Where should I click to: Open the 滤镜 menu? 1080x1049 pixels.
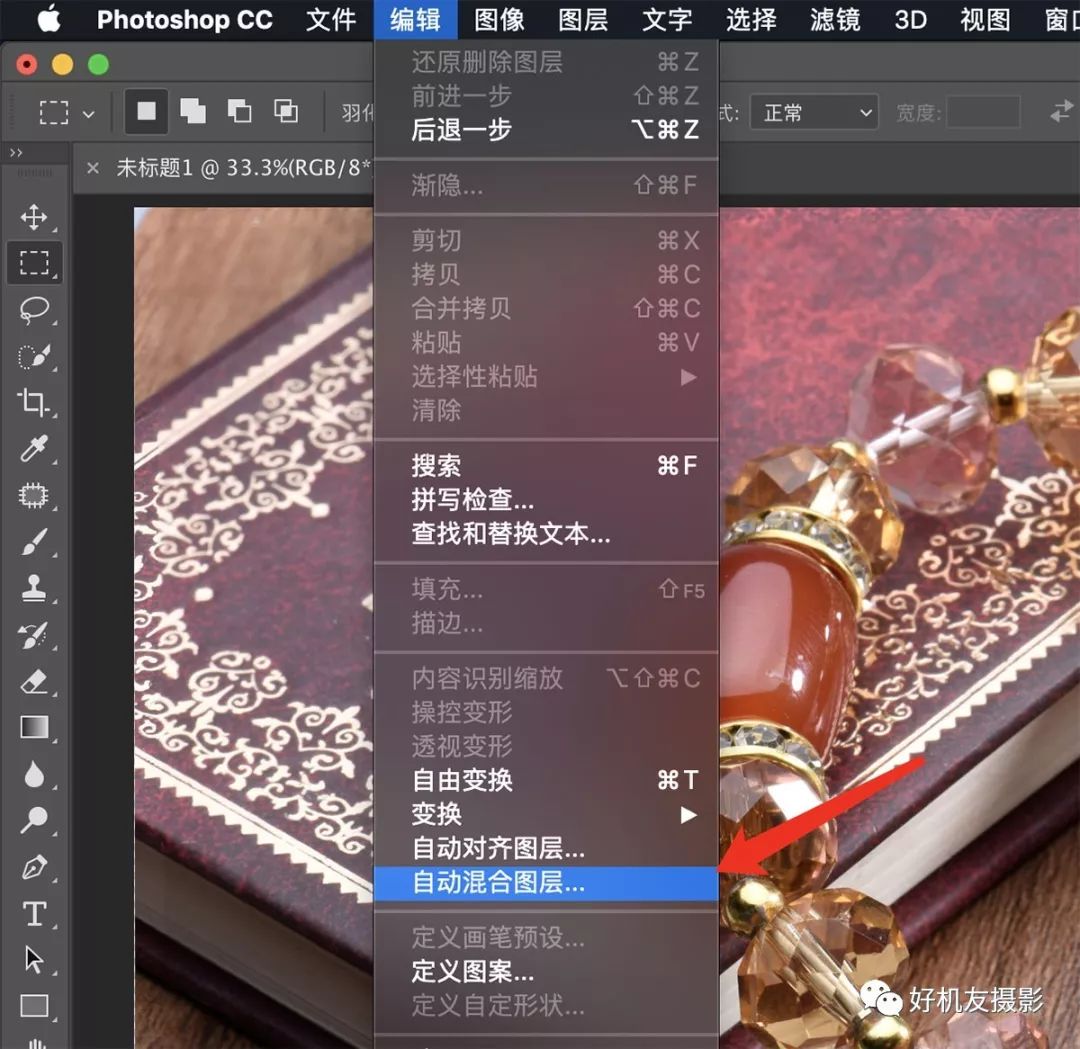tap(835, 19)
